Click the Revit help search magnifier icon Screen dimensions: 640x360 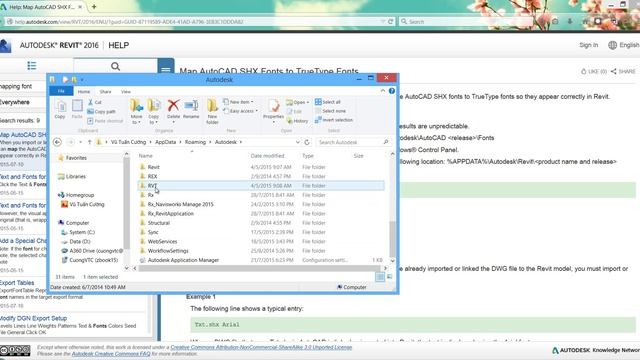pyautogui.click(x=116, y=66)
